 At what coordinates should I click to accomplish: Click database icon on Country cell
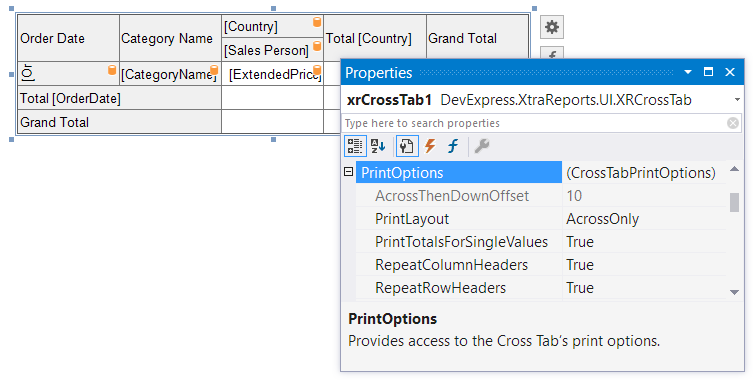point(317,22)
